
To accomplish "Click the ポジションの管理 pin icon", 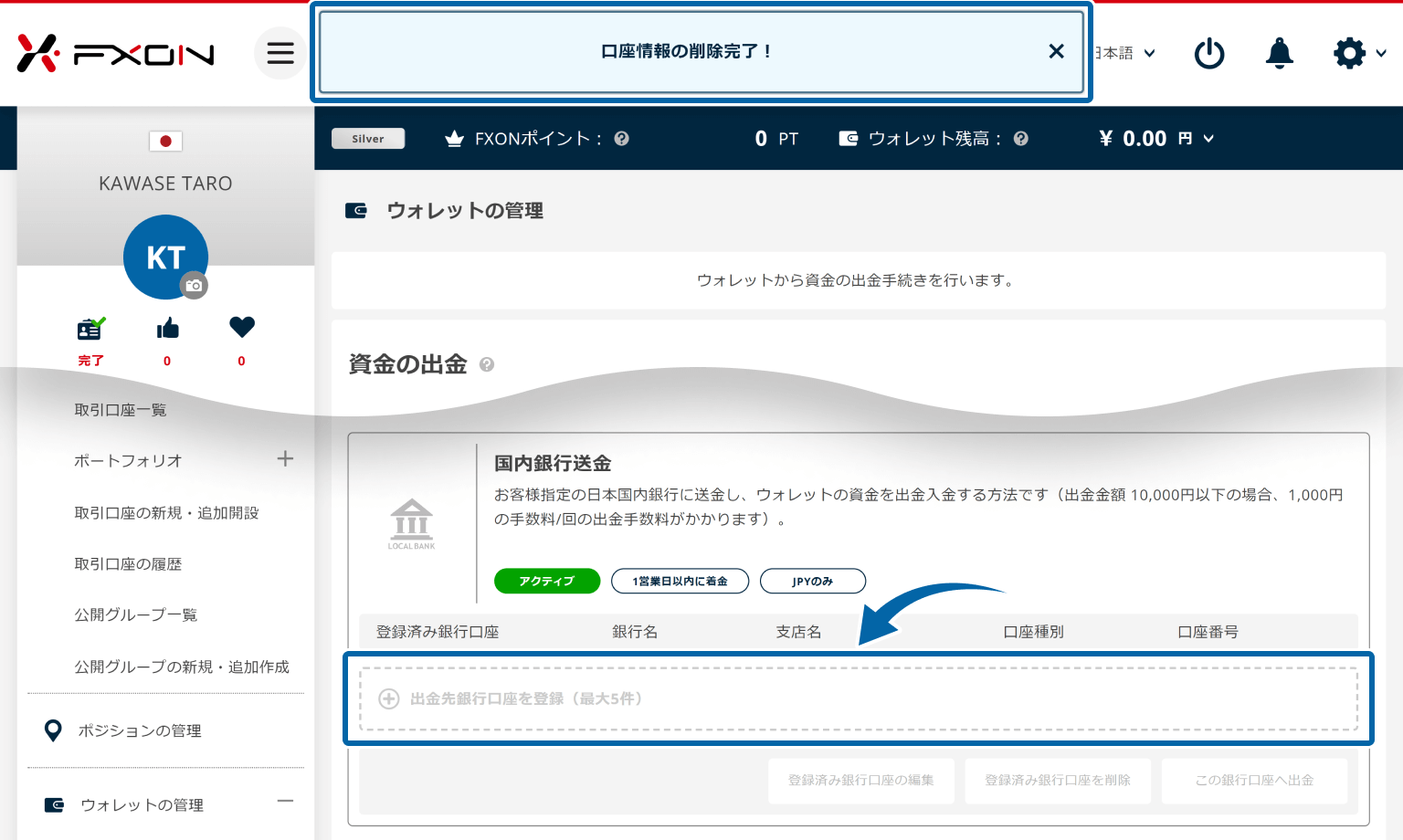I will [53, 730].
